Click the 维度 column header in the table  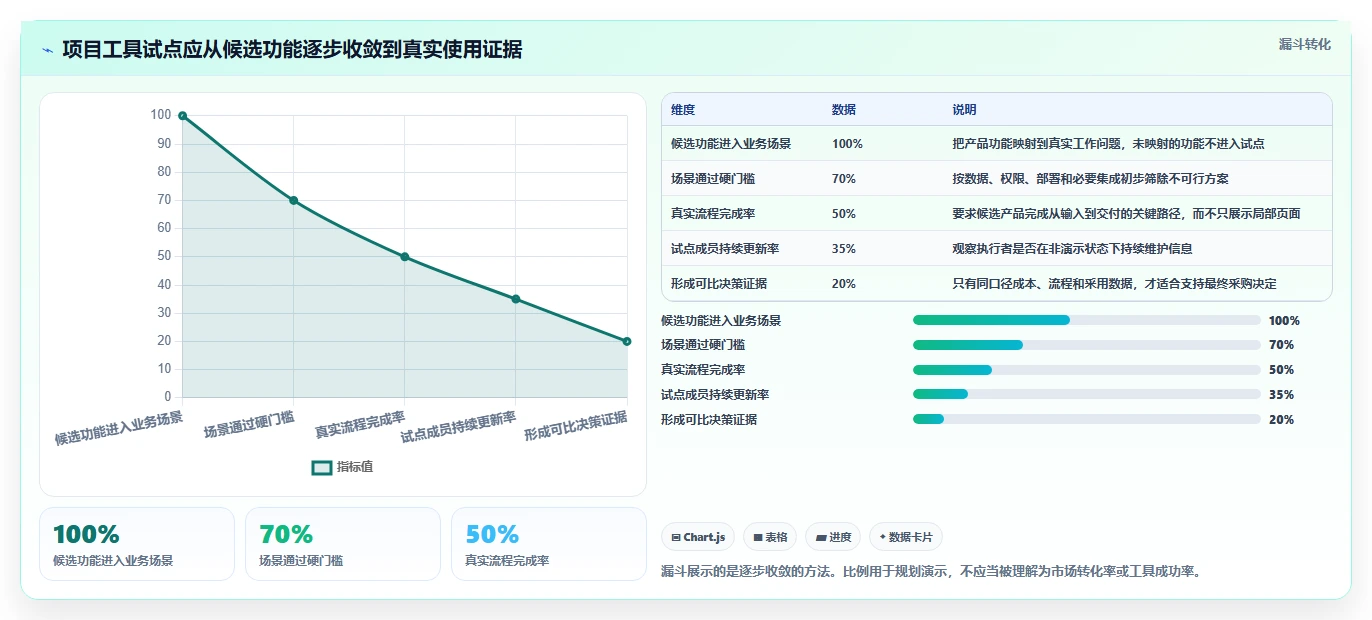683,110
